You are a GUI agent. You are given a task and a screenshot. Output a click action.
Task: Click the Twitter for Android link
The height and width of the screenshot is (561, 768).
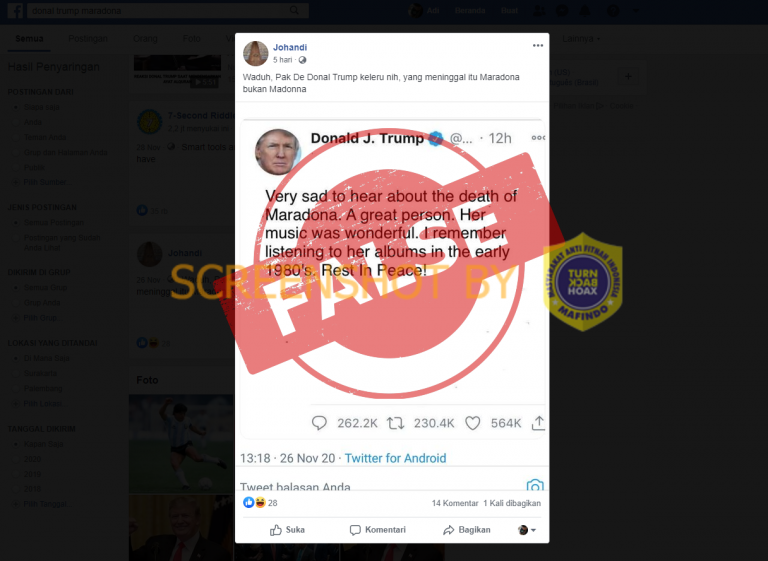(395, 458)
